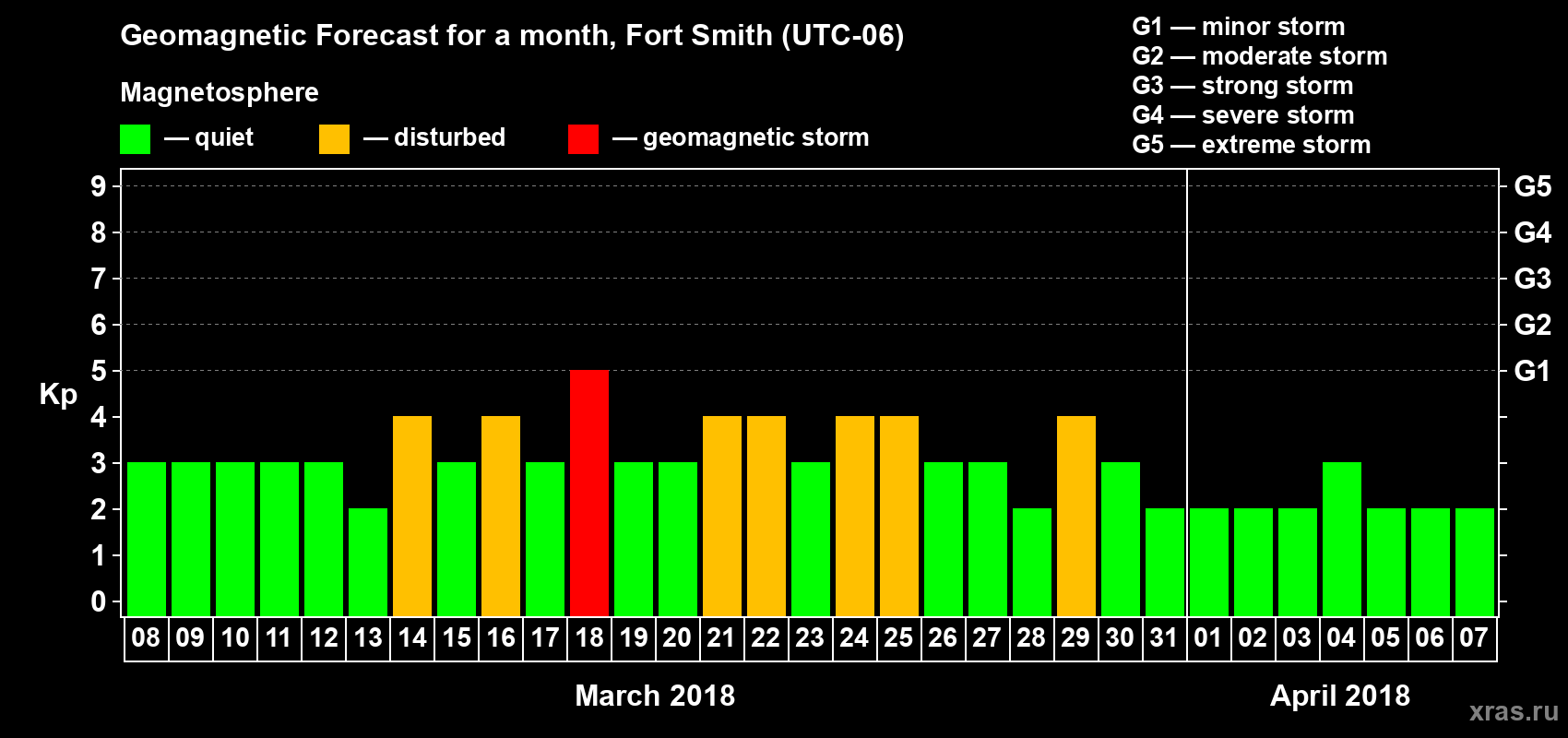Click the G3 — strong storm legend line
This screenshot has width=1568, height=738.
(x=1243, y=86)
